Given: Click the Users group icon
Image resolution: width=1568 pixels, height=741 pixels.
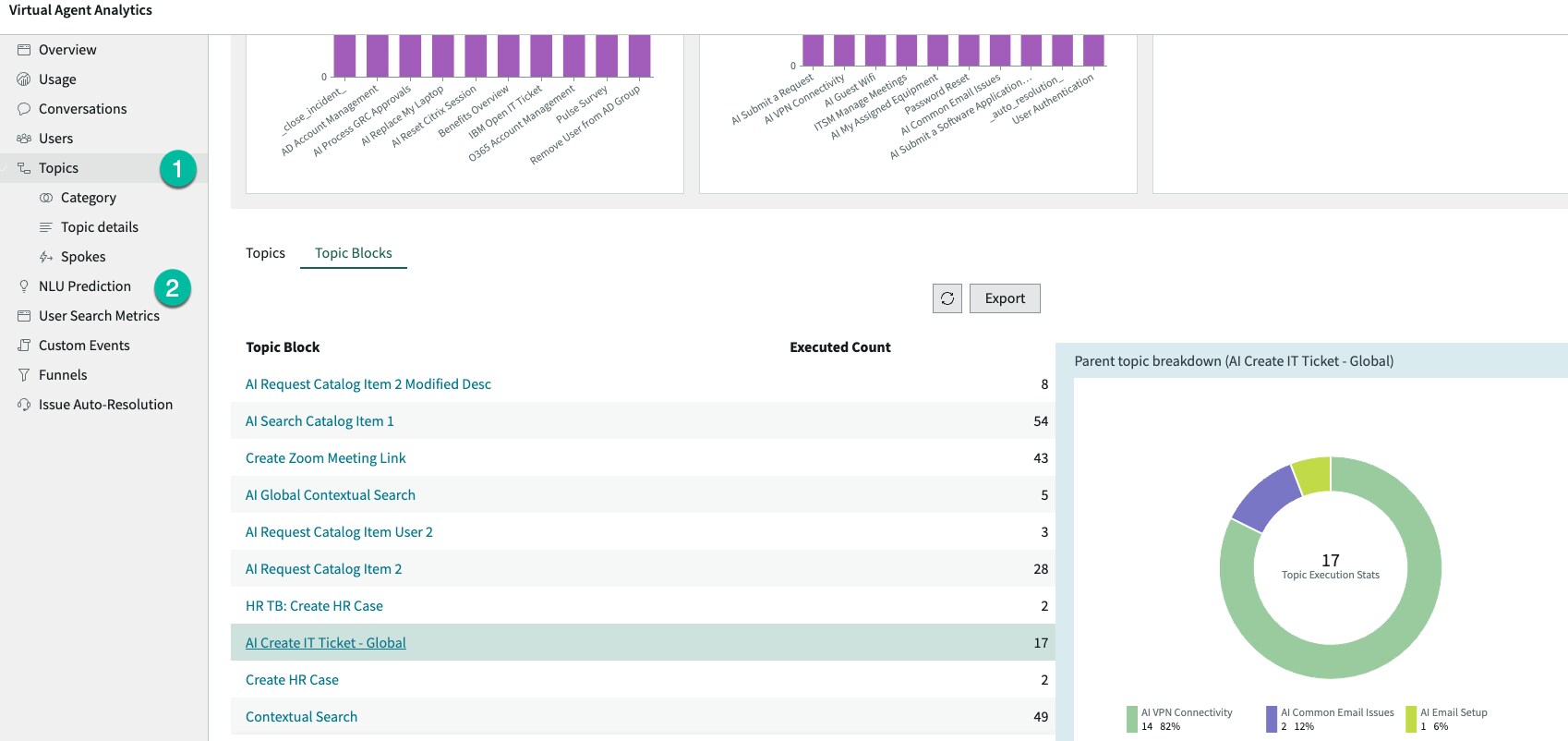Looking at the screenshot, I should (x=24, y=139).
